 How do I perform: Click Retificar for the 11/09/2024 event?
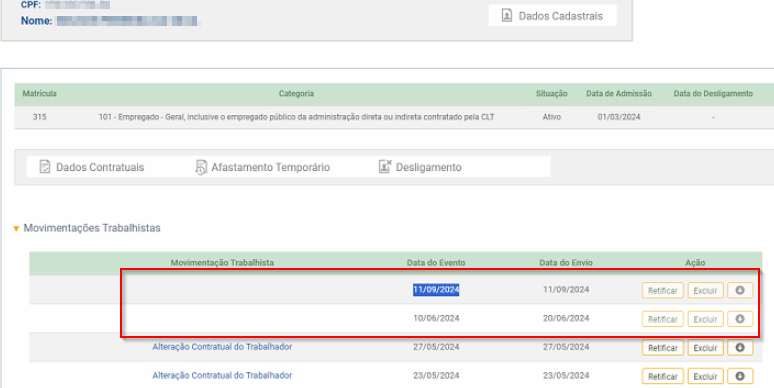click(x=662, y=290)
